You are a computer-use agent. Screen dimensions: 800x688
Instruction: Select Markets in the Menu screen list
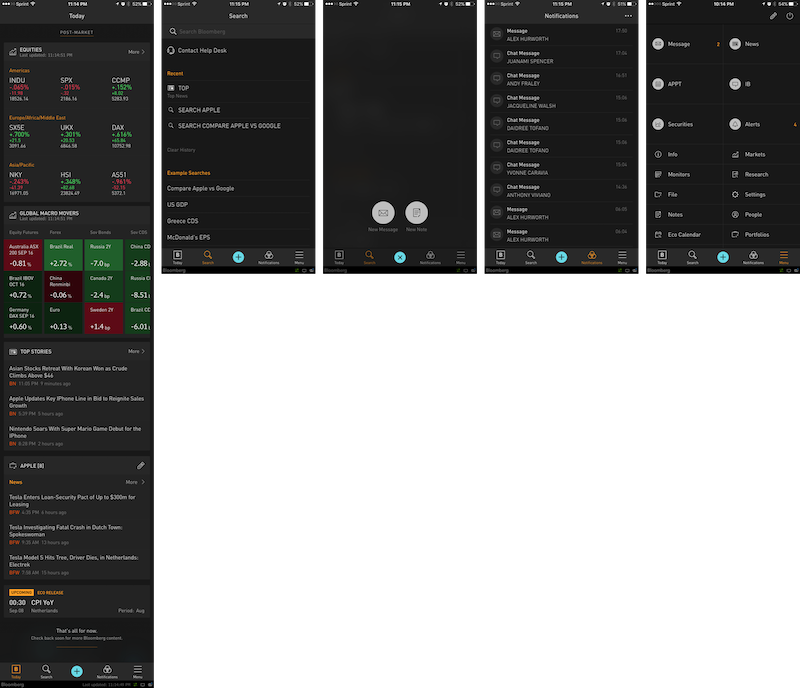coord(761,154)
